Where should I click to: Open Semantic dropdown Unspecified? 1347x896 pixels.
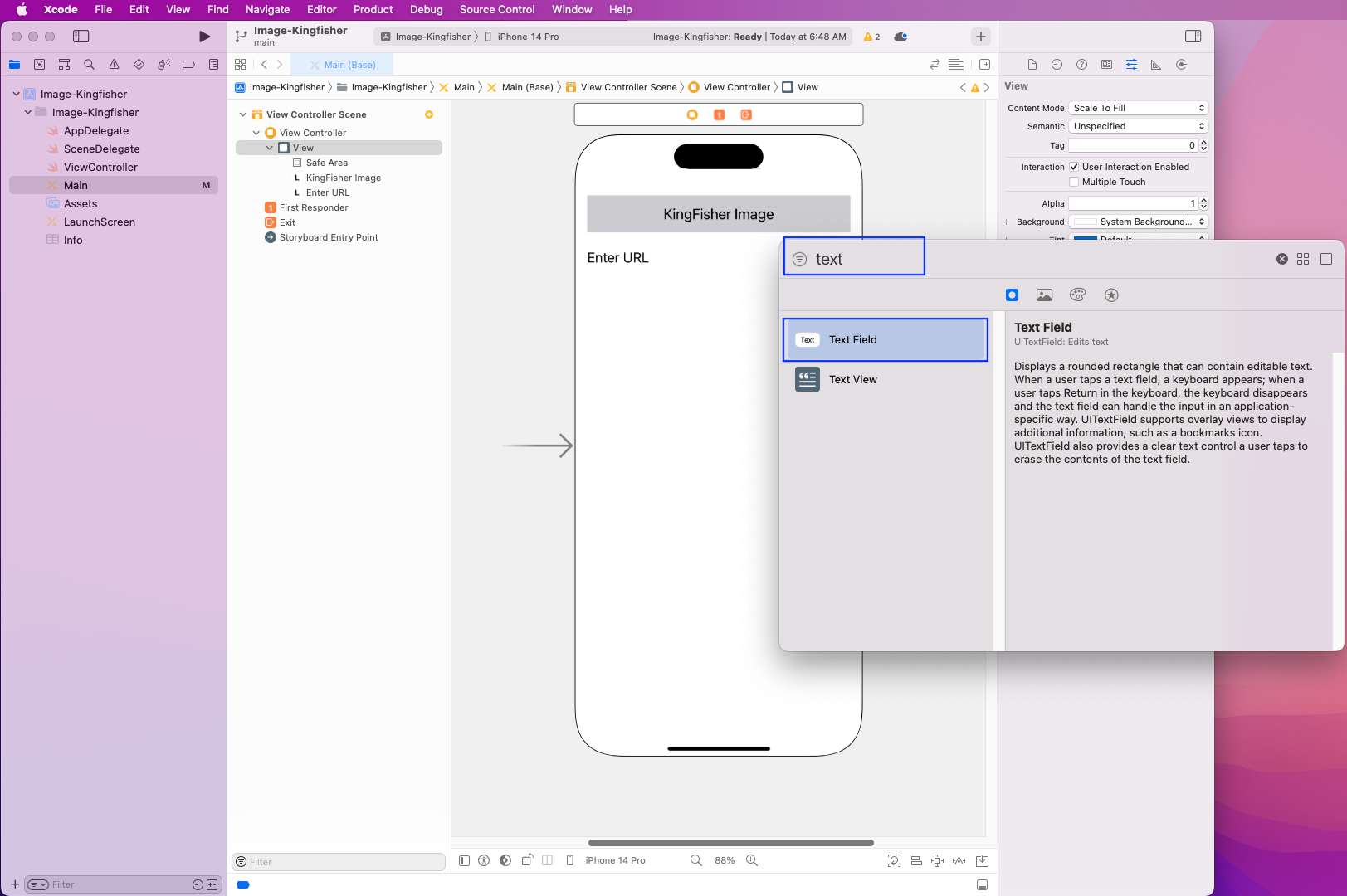tap(1138, 126)
